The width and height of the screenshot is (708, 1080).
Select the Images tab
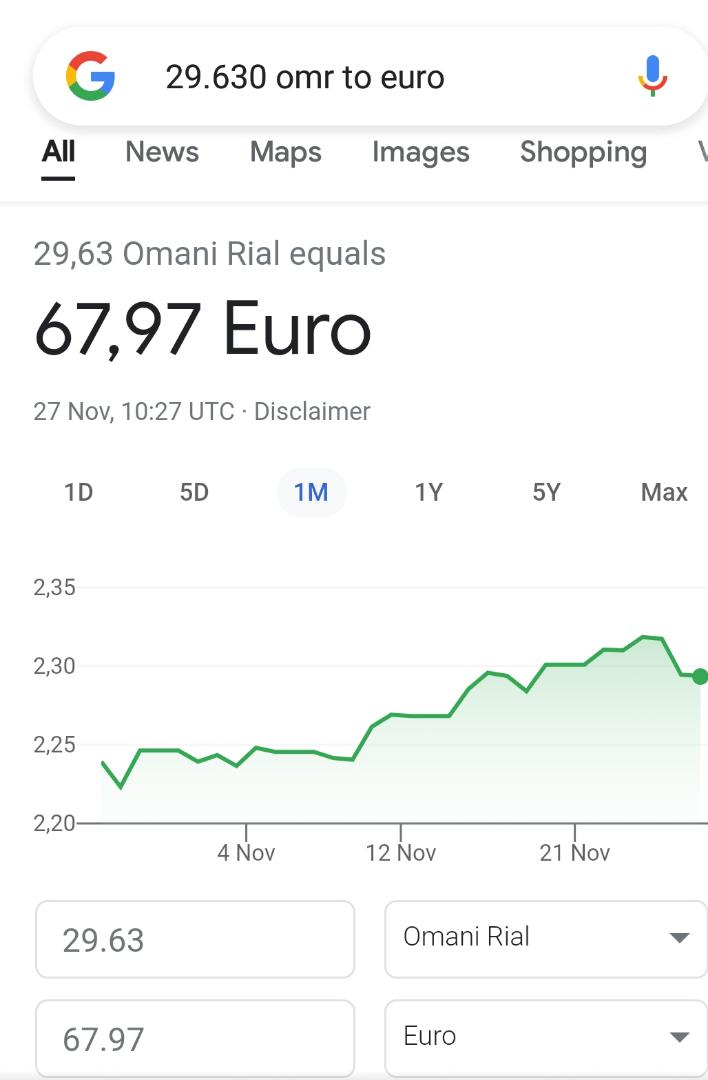click(x=420, y=152)
